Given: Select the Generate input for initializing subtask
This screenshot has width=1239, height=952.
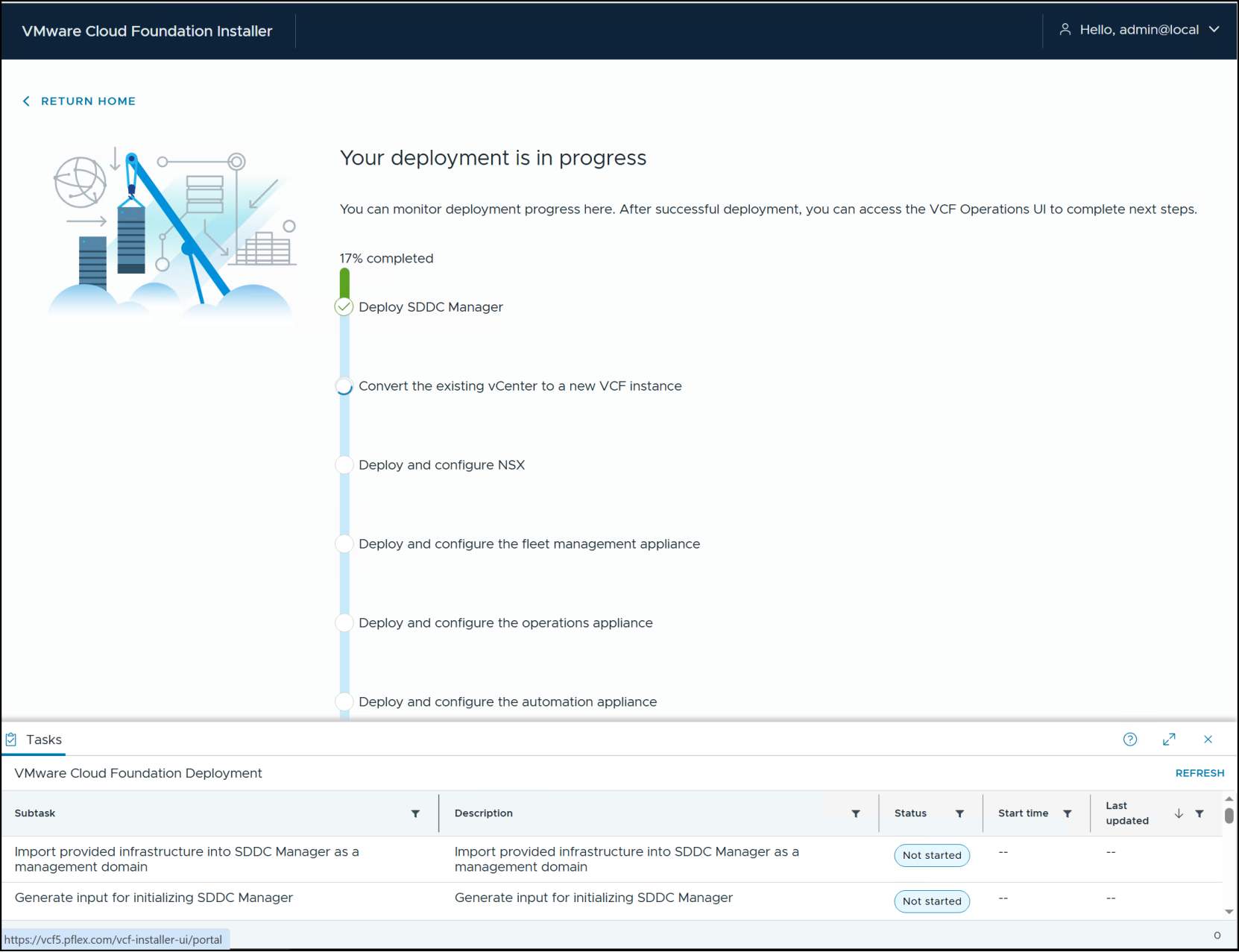Looking at the screenshot, I should coord(154,898).
